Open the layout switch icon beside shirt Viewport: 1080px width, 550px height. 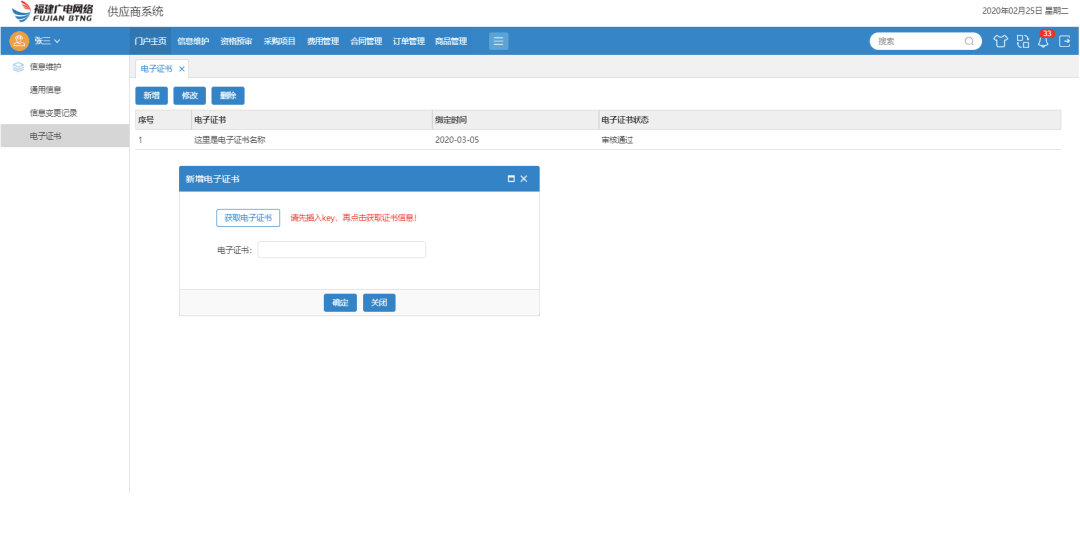[1023, 41]
